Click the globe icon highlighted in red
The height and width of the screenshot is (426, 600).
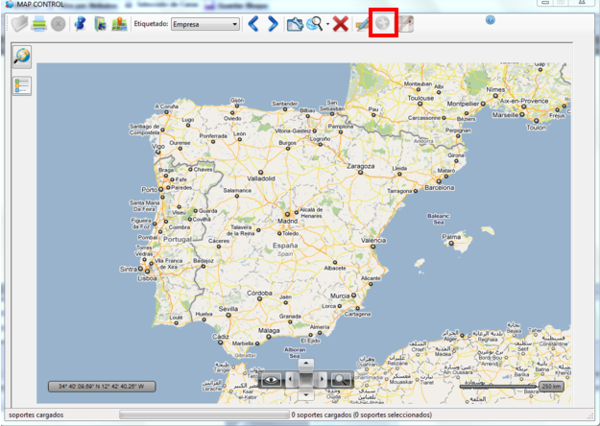pos(383,23)
